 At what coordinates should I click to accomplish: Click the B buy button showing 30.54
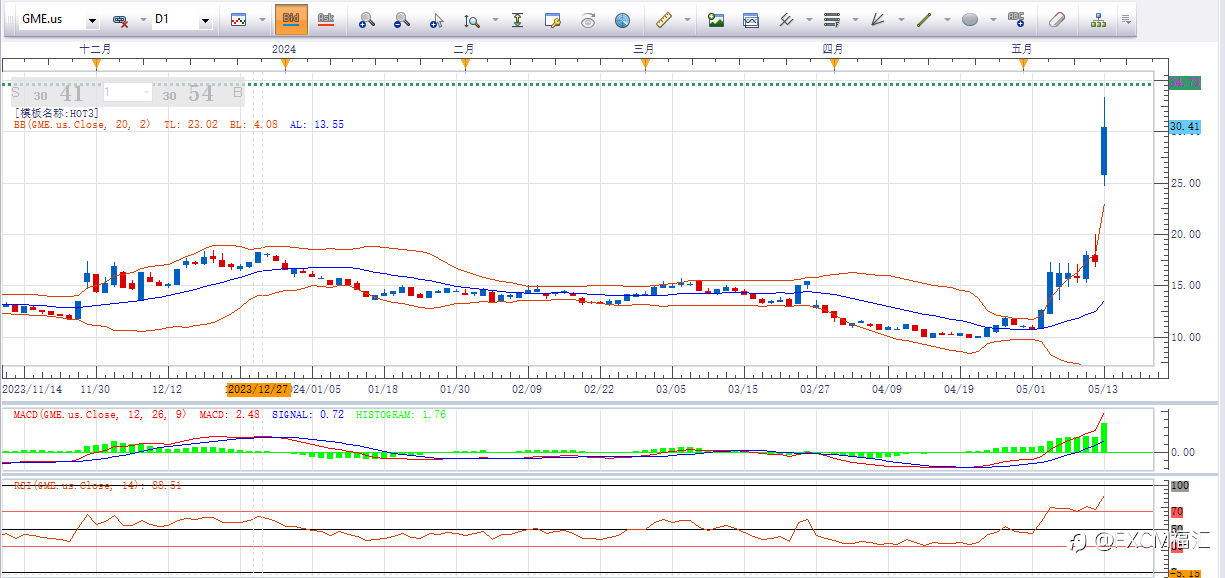(x=201, y=94)
